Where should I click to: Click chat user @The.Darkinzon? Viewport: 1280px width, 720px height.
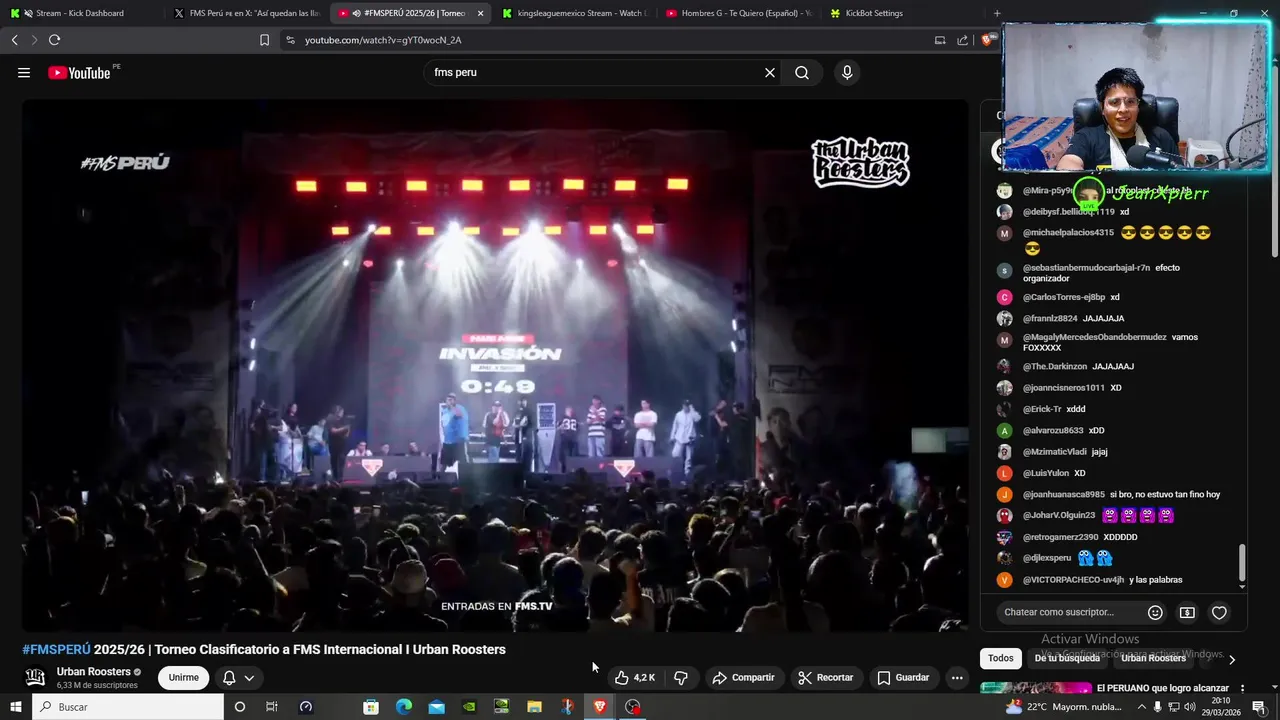click(1054, 366)
